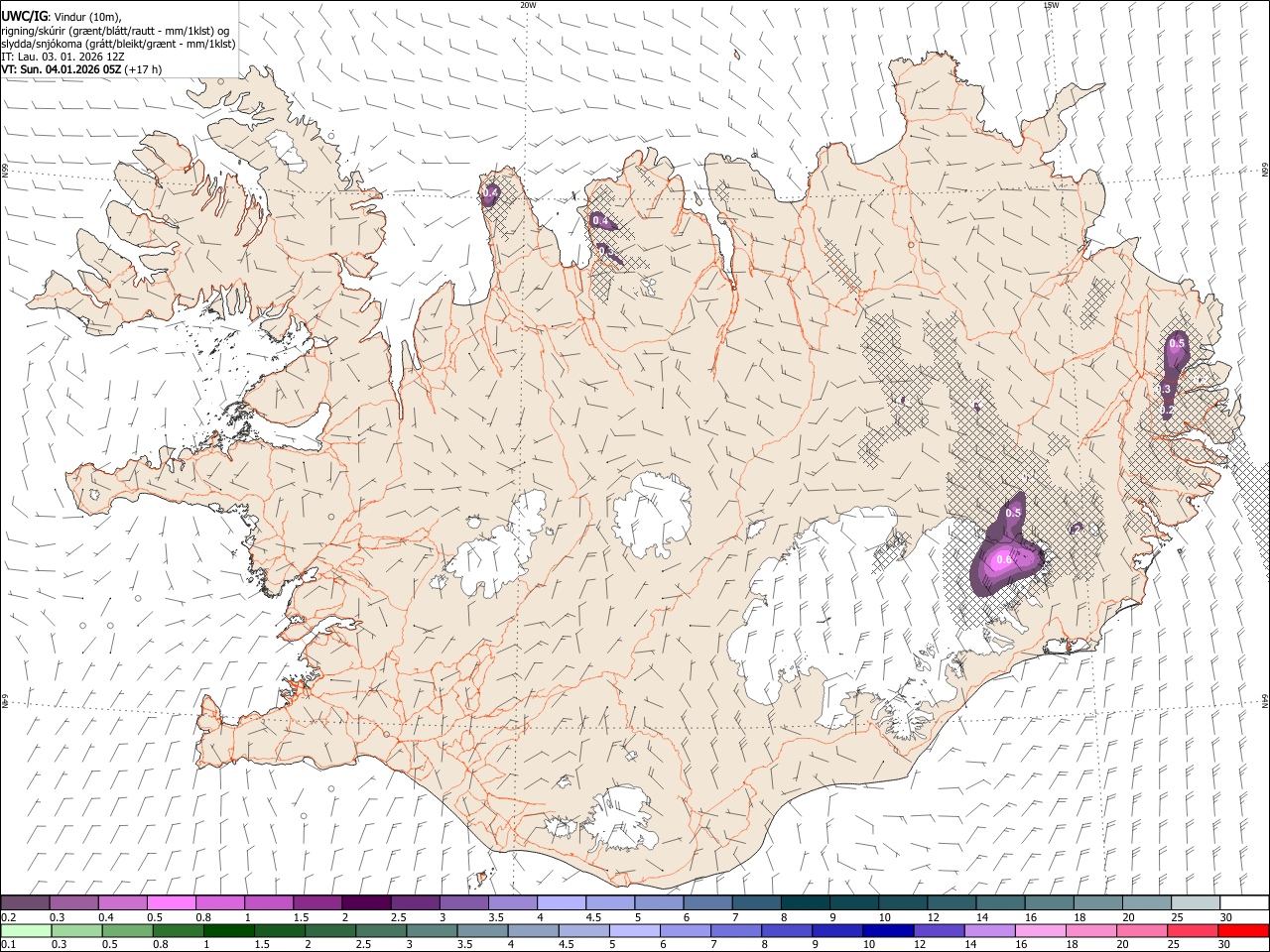This screenshot has height=952, width=1270.
Task: Click the white 30 swatch in the top legend row
Action: pos(1243,903)
